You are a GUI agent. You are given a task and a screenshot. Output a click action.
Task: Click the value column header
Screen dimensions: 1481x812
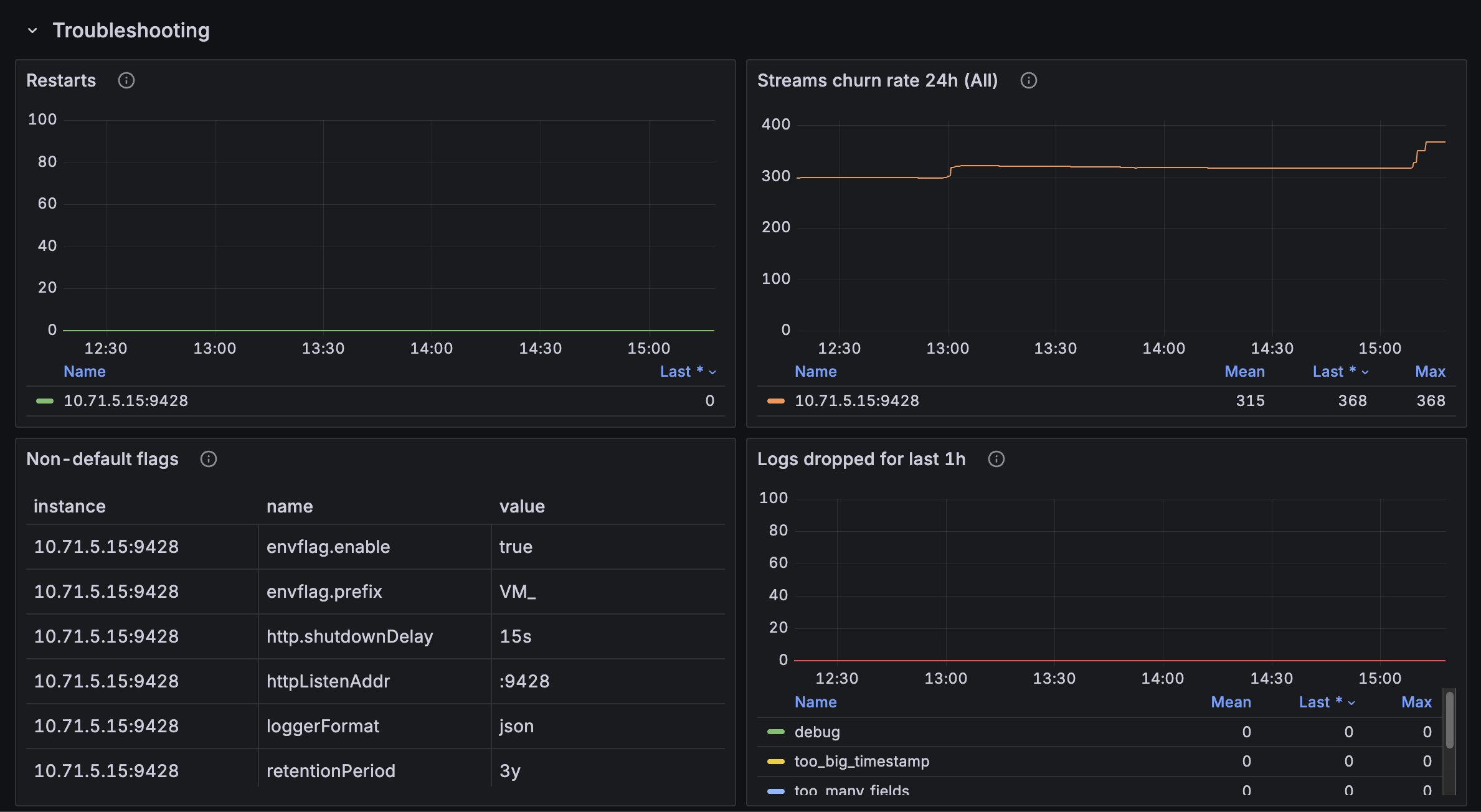(x=522, y=506)
